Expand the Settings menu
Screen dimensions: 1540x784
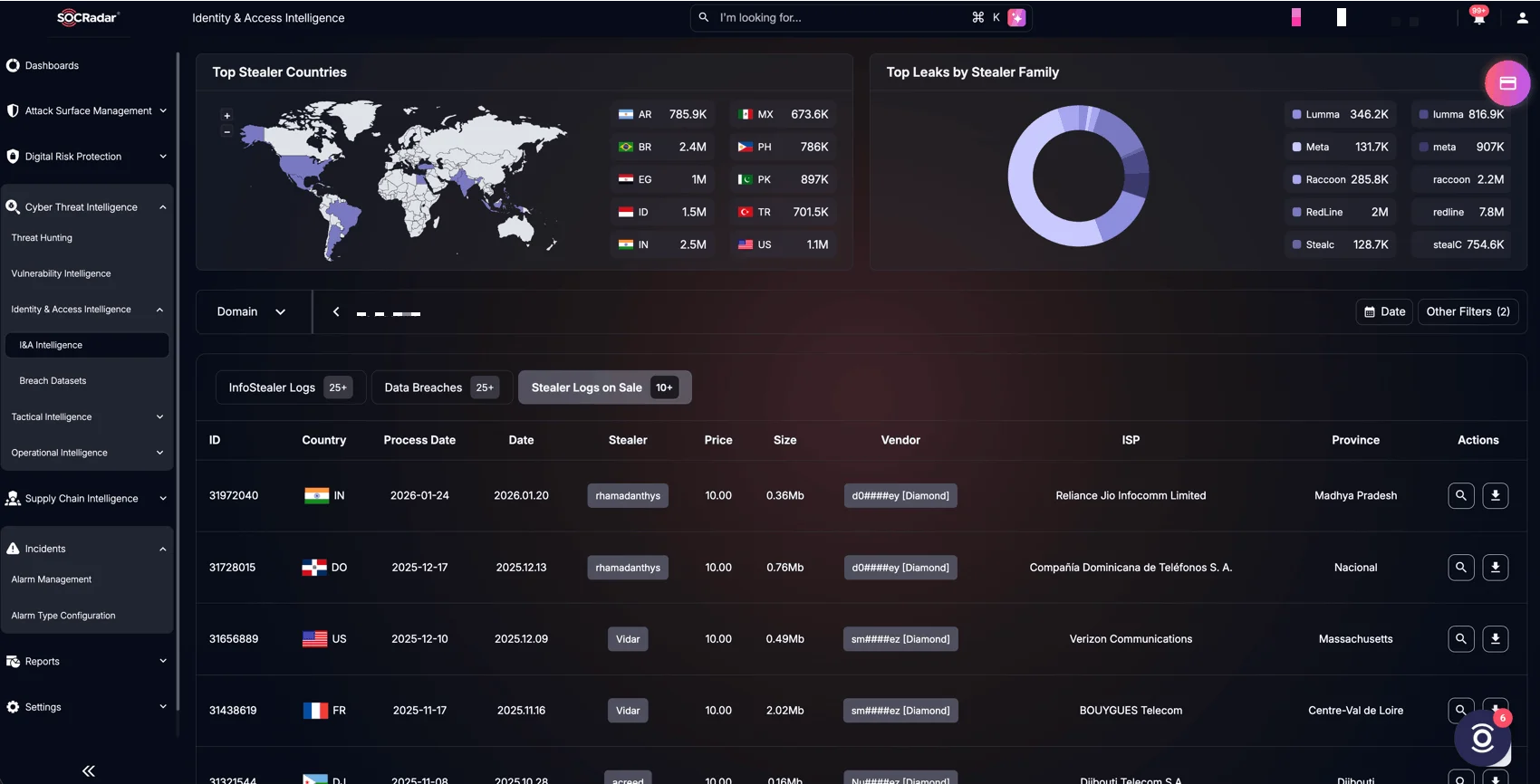coord(87,706)
